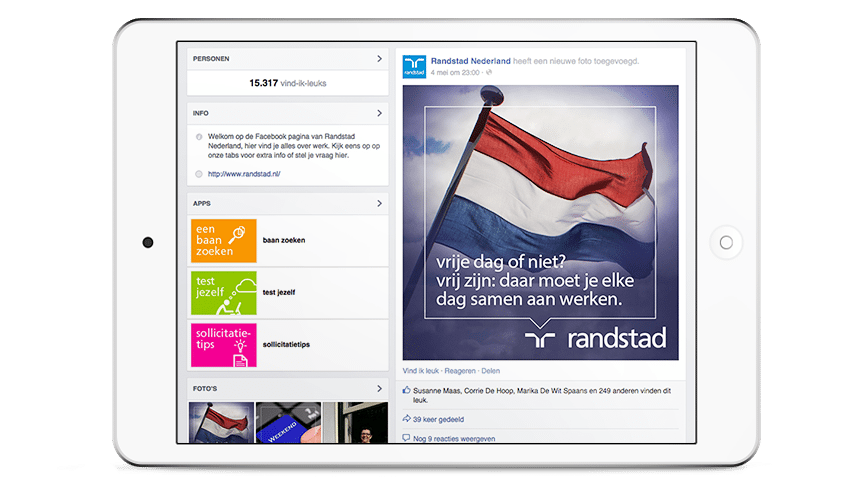Open the http://www.randstad.nl/ link
Screen dimensions: 860x490
coord(244,174)
